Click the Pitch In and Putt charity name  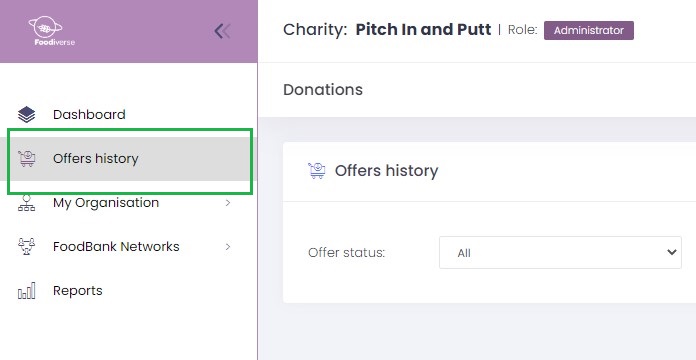(423, 30)
